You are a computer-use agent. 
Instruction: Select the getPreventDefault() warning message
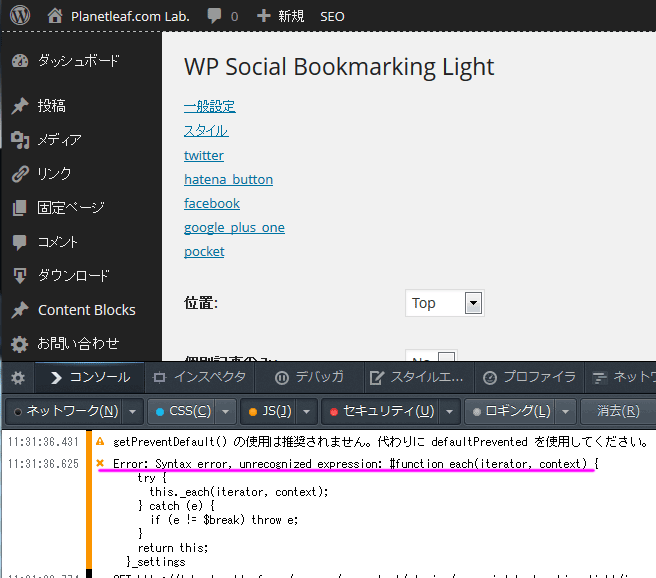coord(380,442)
